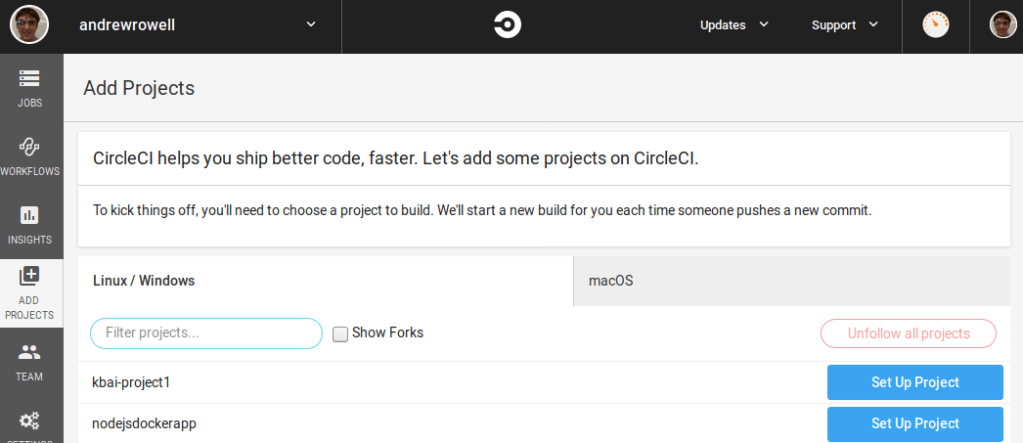
Task: Select the Linux / Windows tab
Action: (x=325, y=281)
